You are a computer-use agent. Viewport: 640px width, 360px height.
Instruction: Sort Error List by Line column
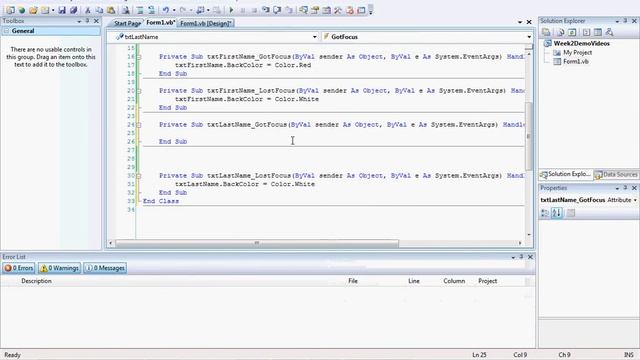(x=414, y=281)
